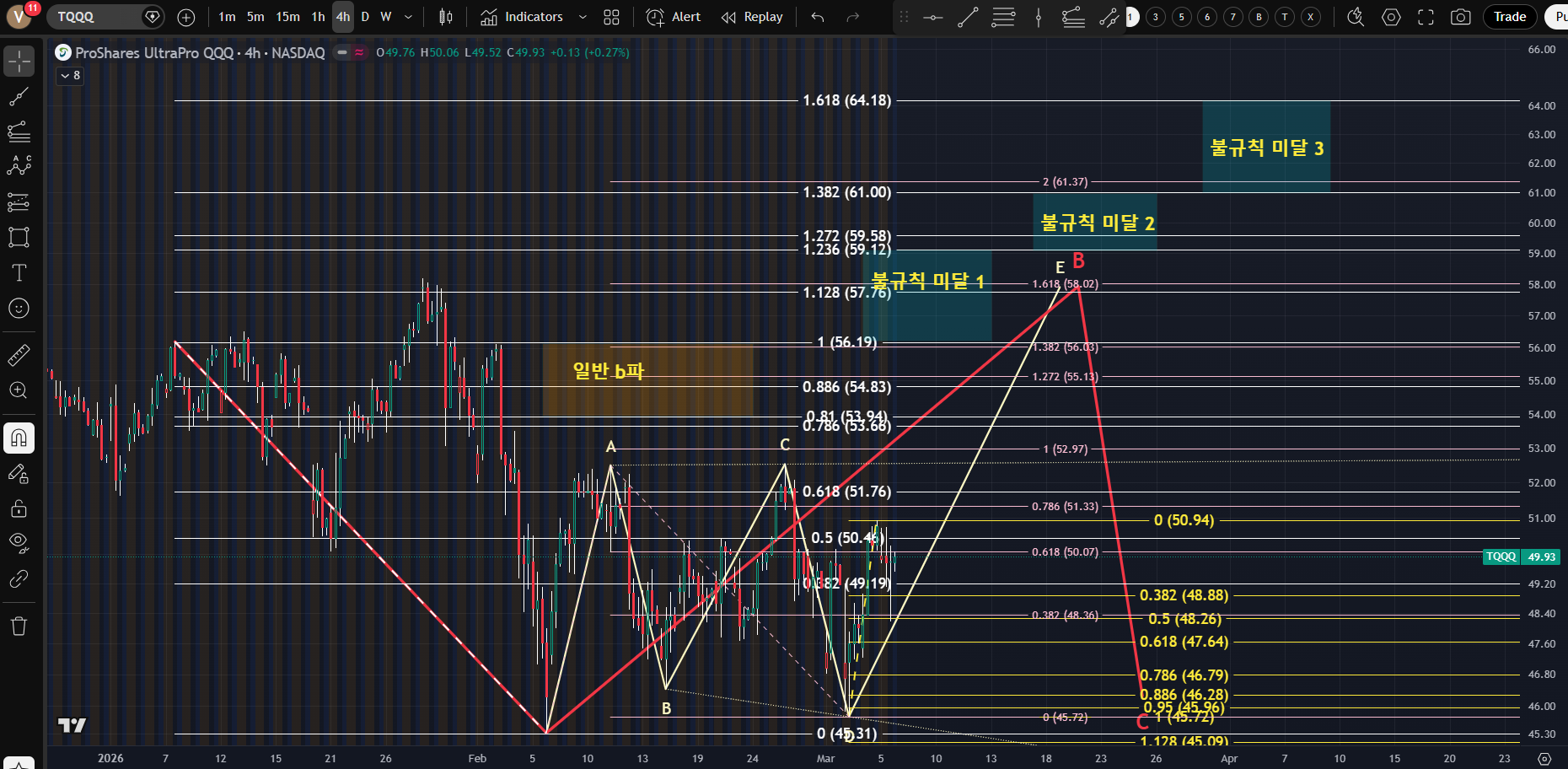Click the trash icon to remove drawings
Screen dimensions: 1568x769
tap(19, 626)
